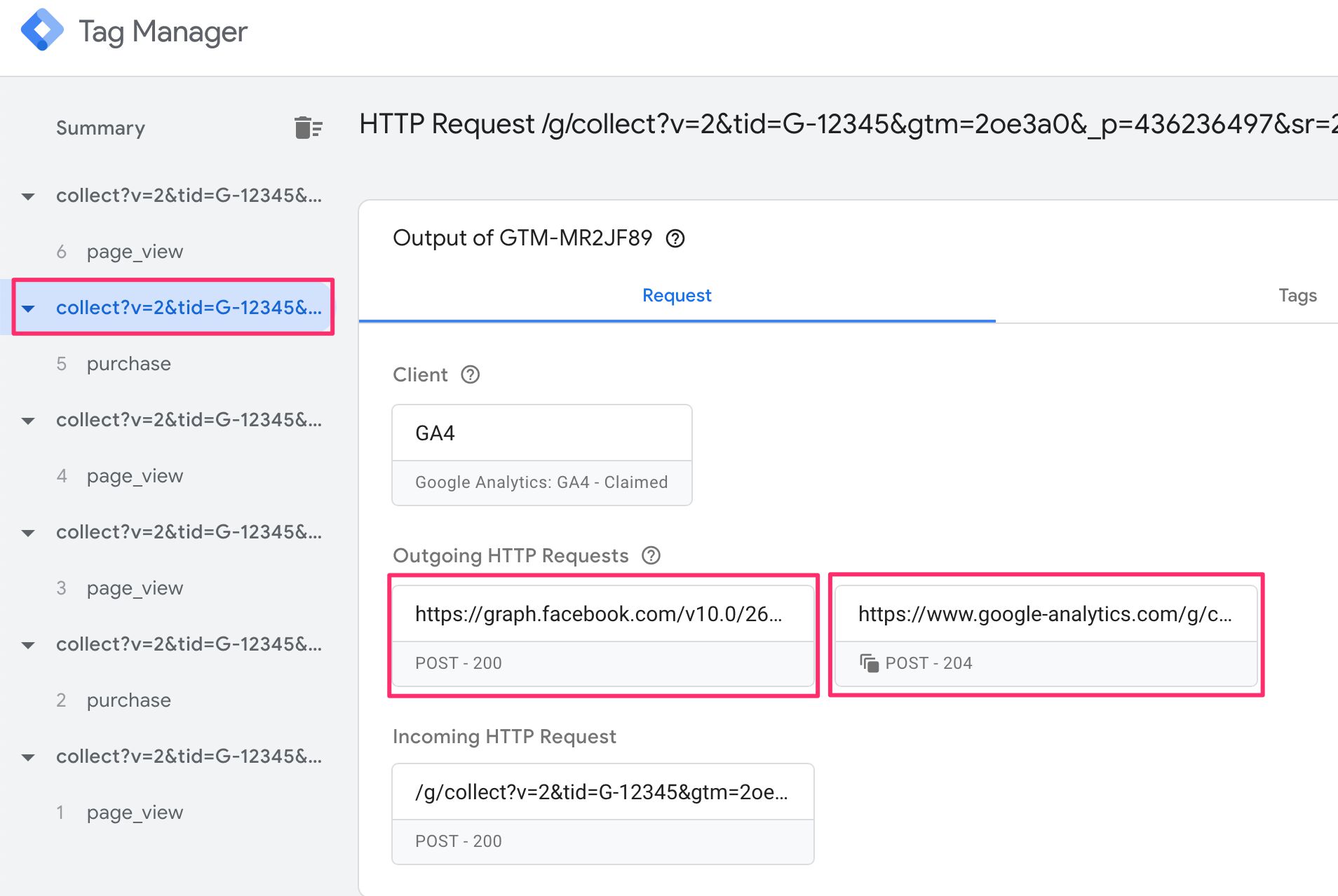Open the incoming /g/collect request card
The width and height of the screenshot is (1338, 896).
coord(603,814)
